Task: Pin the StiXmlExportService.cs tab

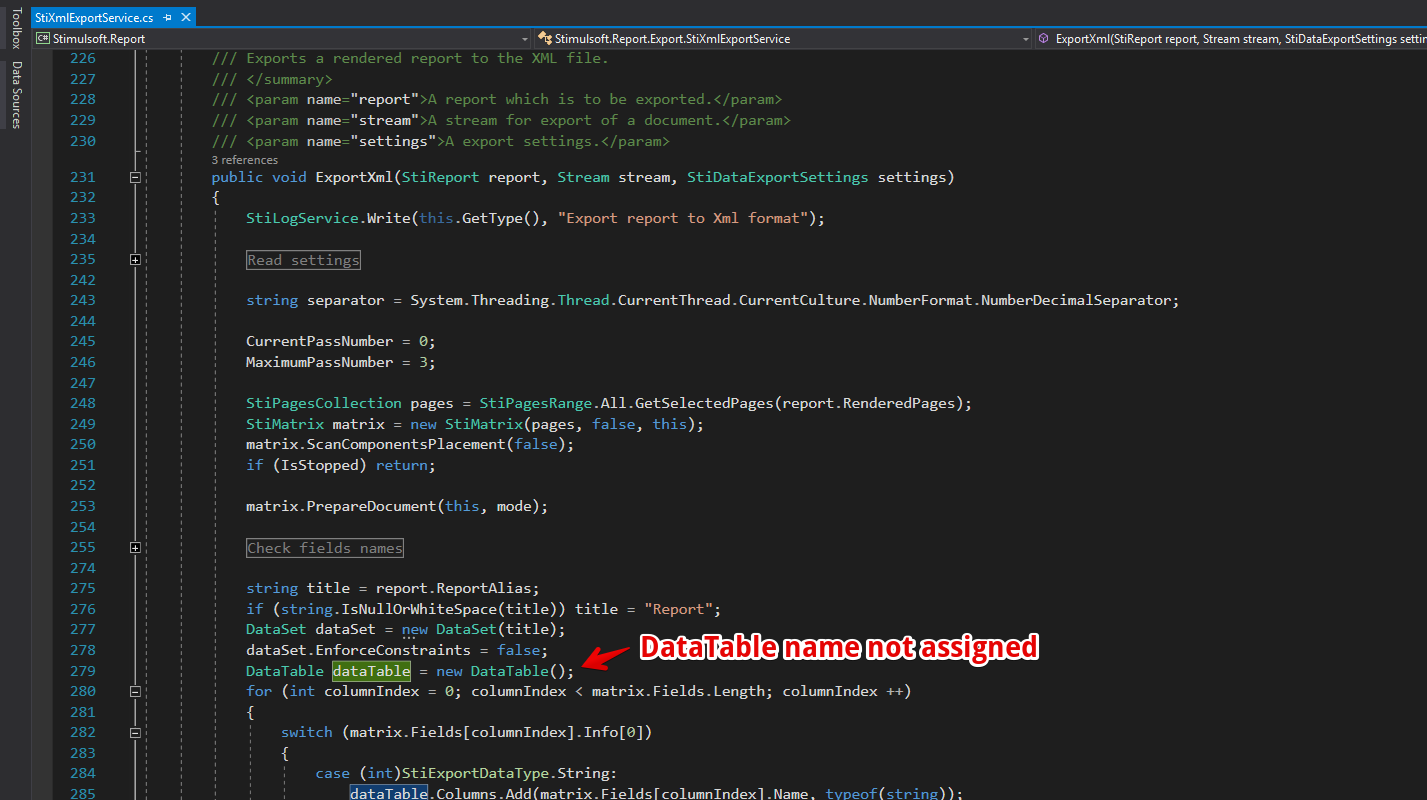Action: (x=168, y=18)
